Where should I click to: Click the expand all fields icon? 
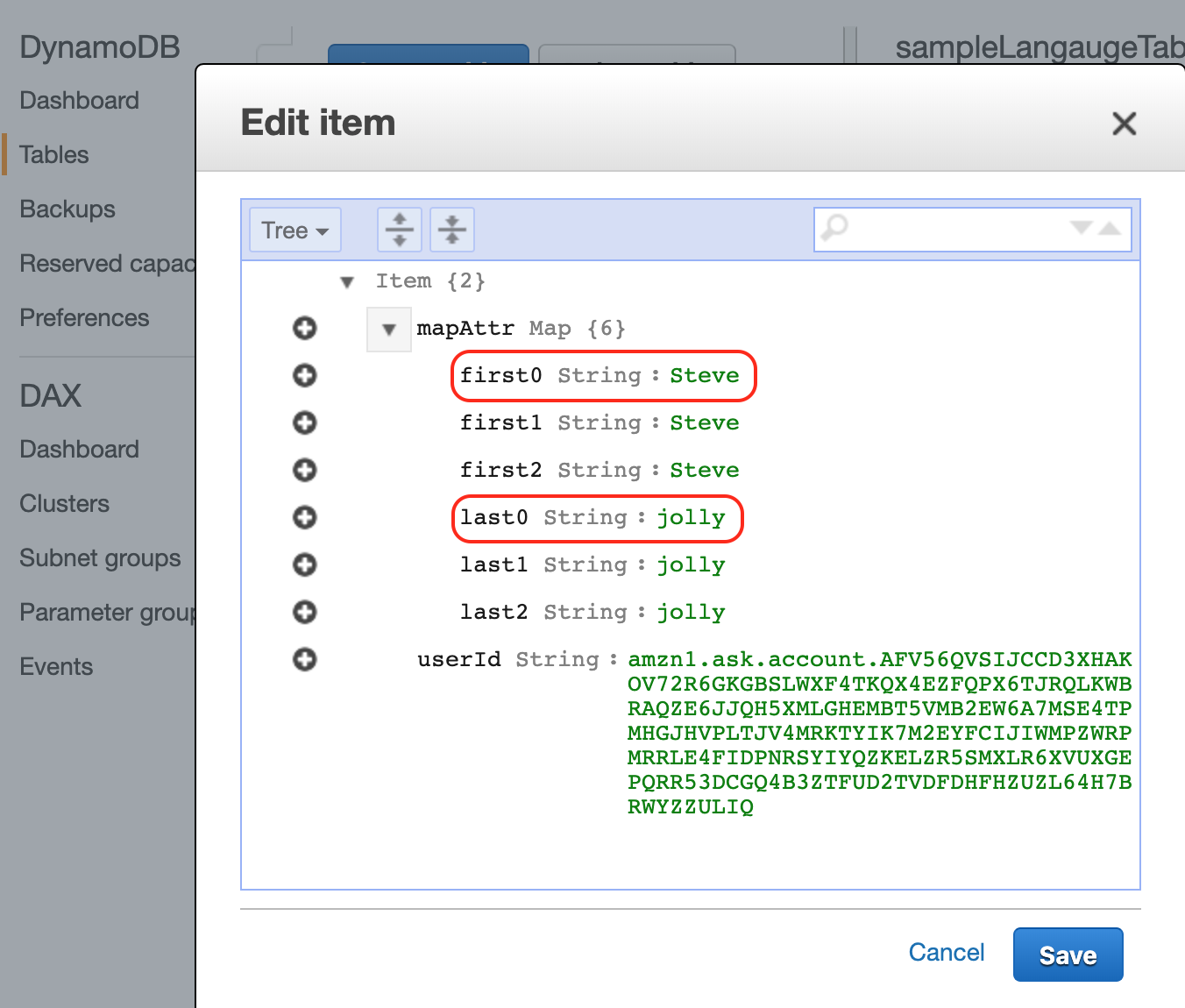click(x=400, y=230)
